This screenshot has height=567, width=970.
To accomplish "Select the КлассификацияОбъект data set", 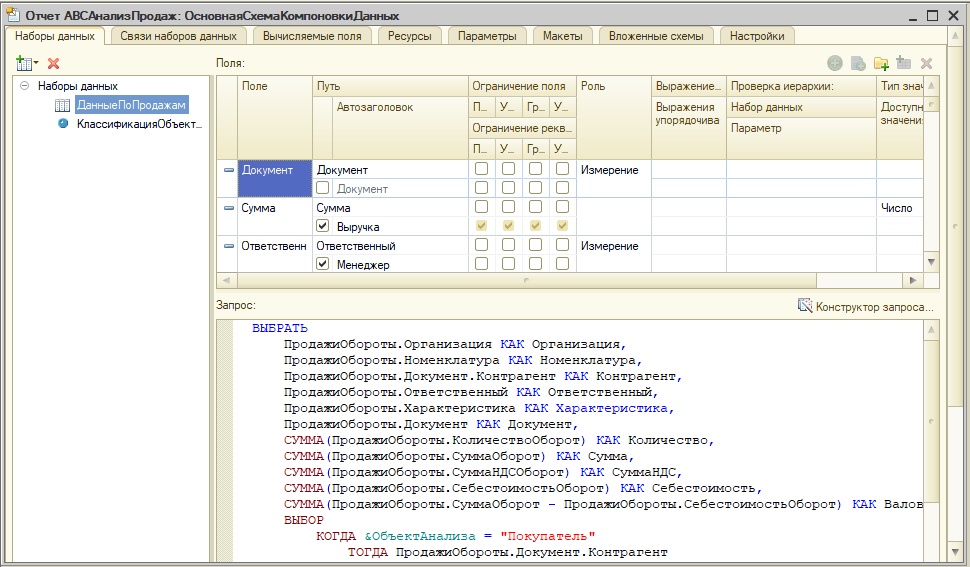I will point(139,124).
